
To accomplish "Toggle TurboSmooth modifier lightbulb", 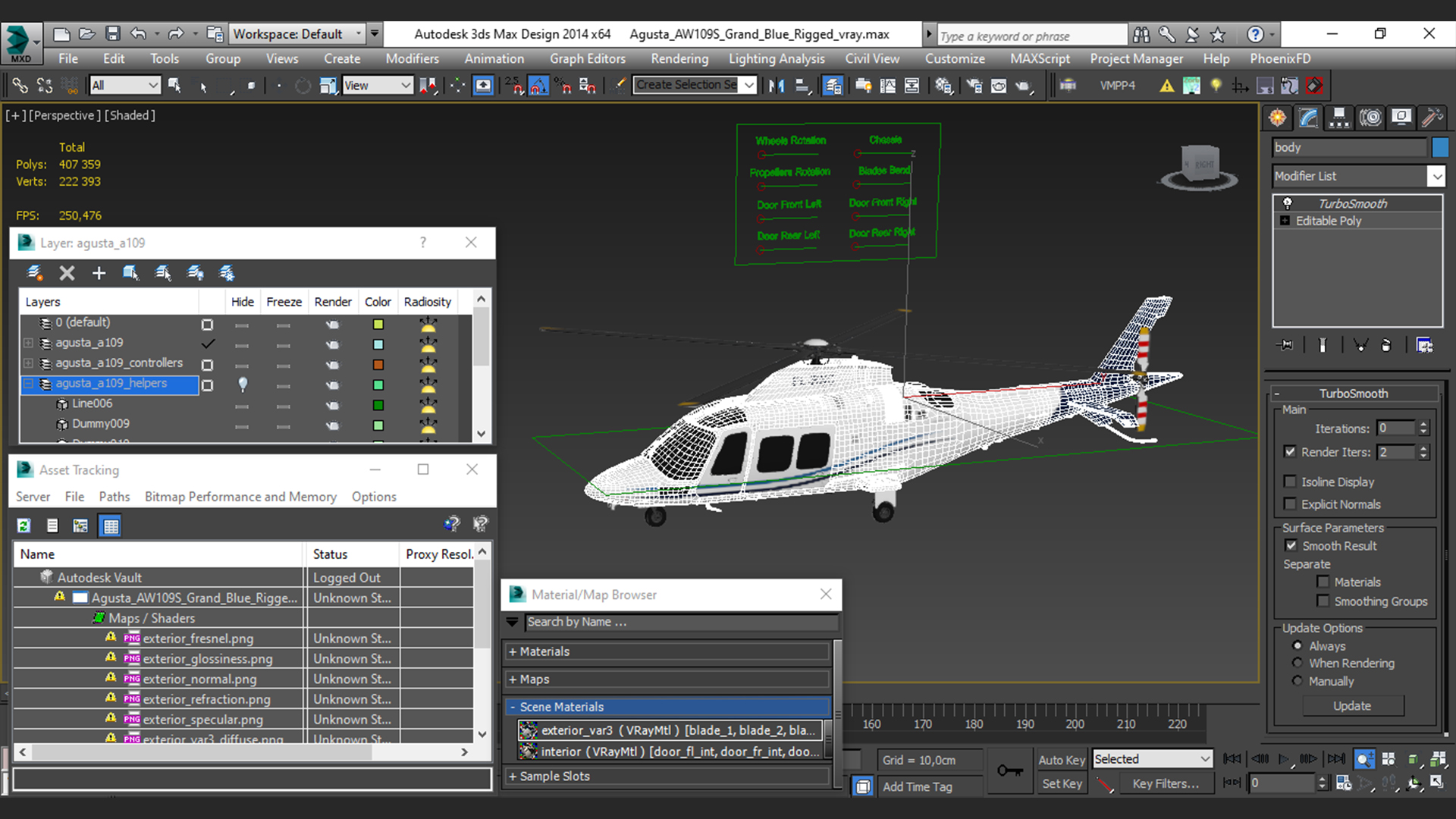I will [x=1287, y=203].
